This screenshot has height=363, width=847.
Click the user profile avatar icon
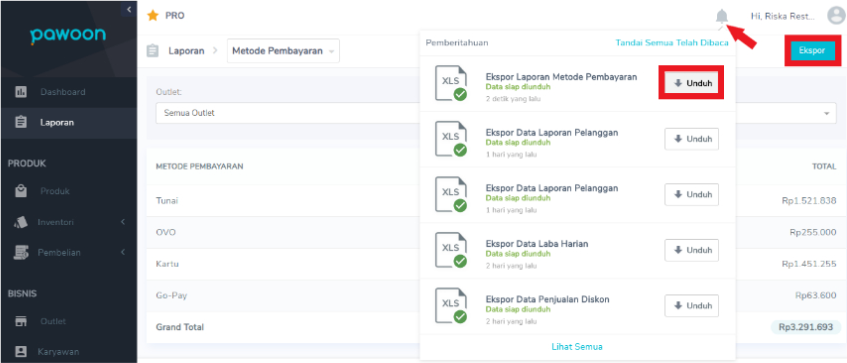coord(836,16)
